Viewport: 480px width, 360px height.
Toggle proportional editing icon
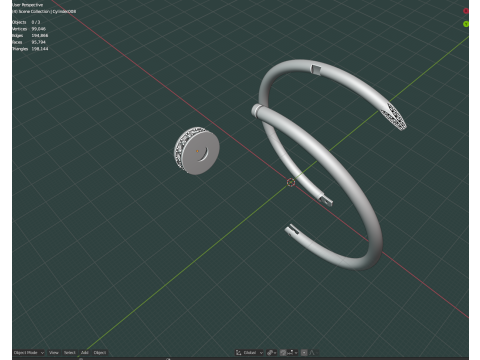[304, 352]
